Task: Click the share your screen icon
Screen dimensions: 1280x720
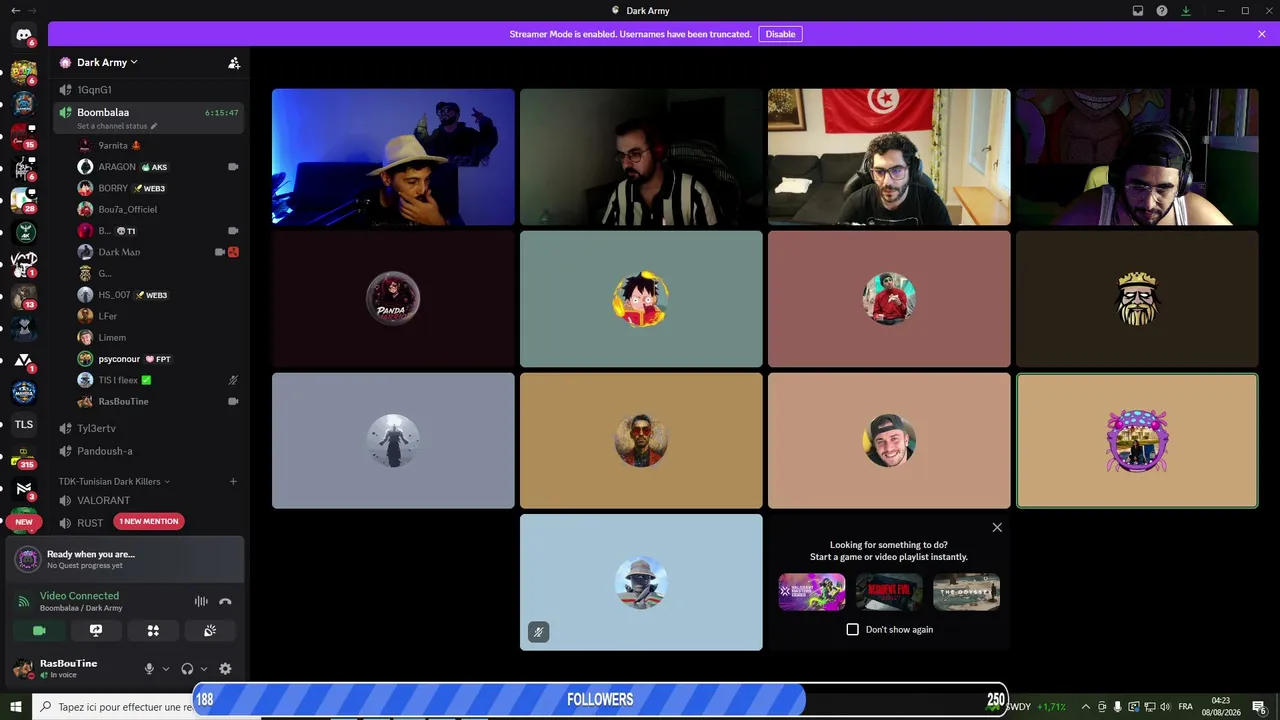Action: pos(96,631)
